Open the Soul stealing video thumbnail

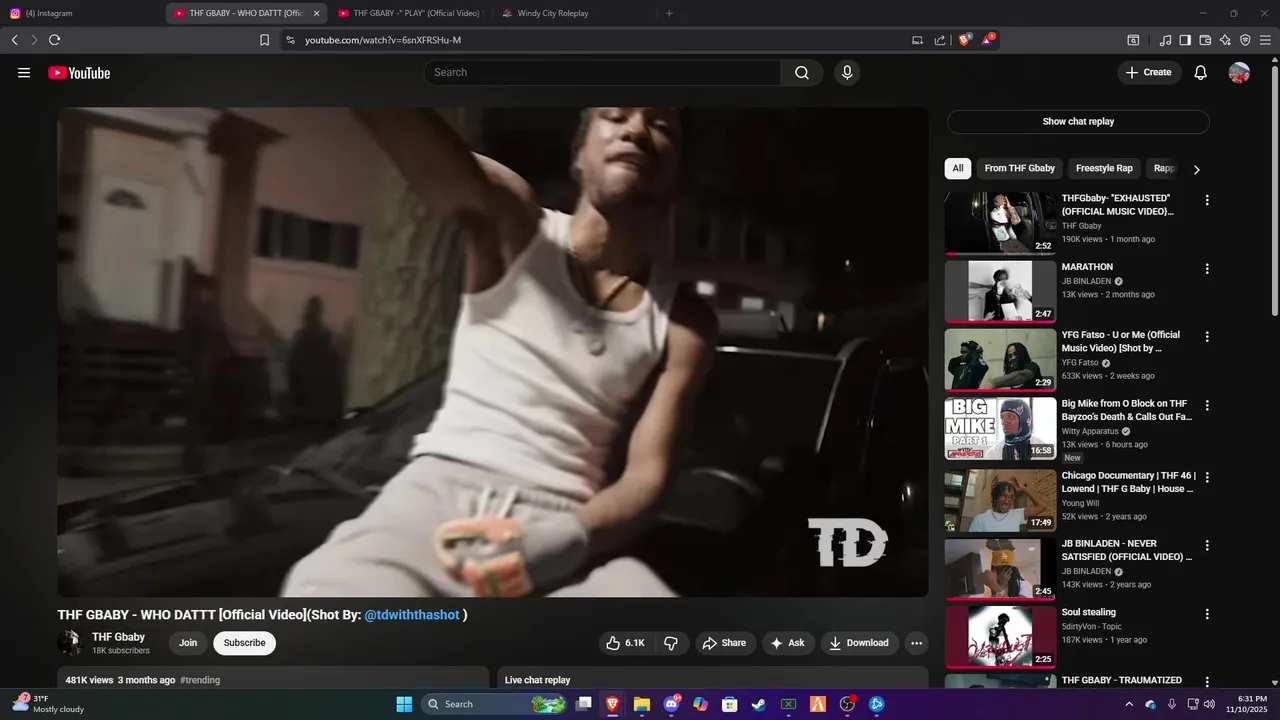(1000, 637)
